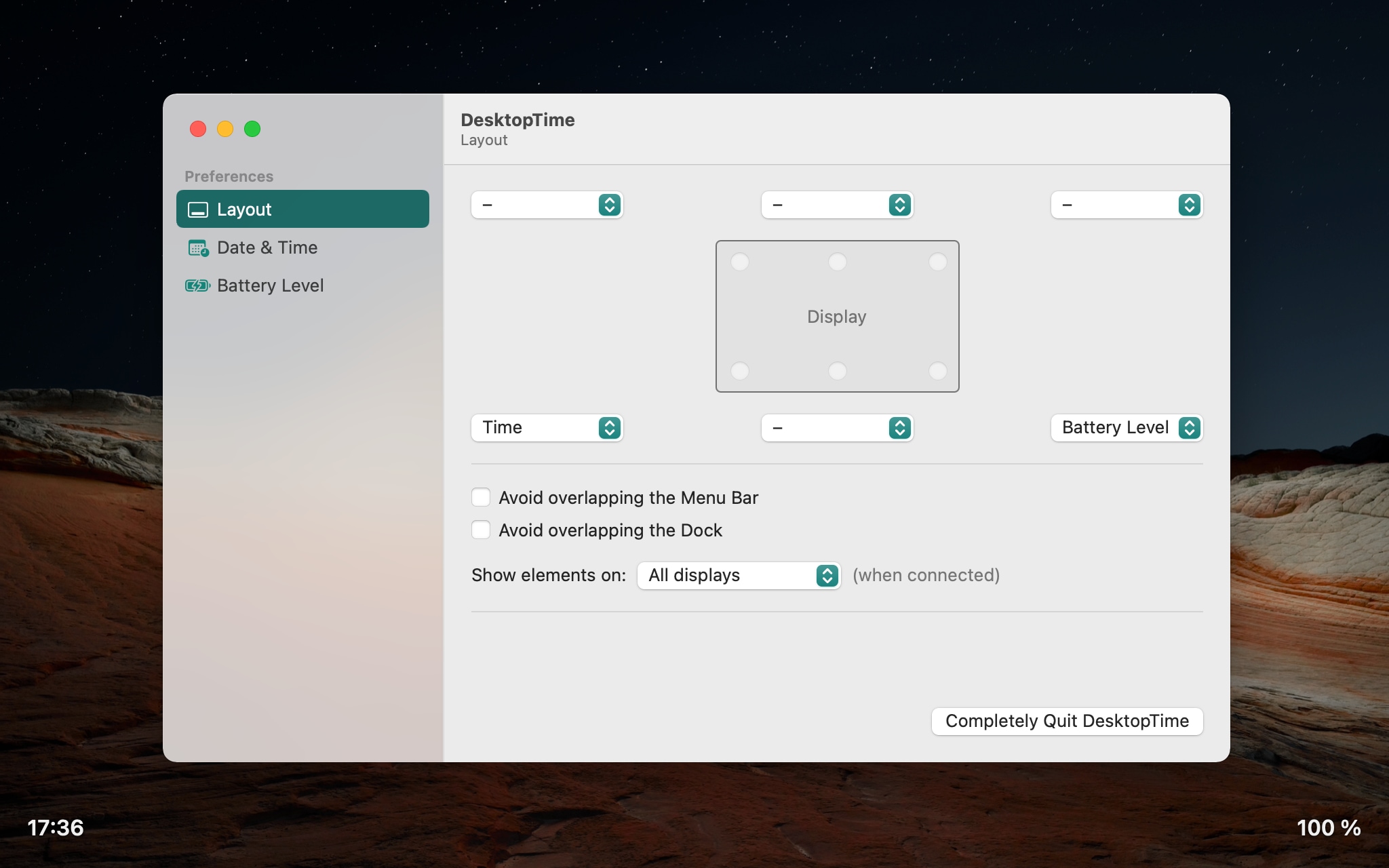
Task: Switch to Date & Time preferences
Action: coord(267,248)
